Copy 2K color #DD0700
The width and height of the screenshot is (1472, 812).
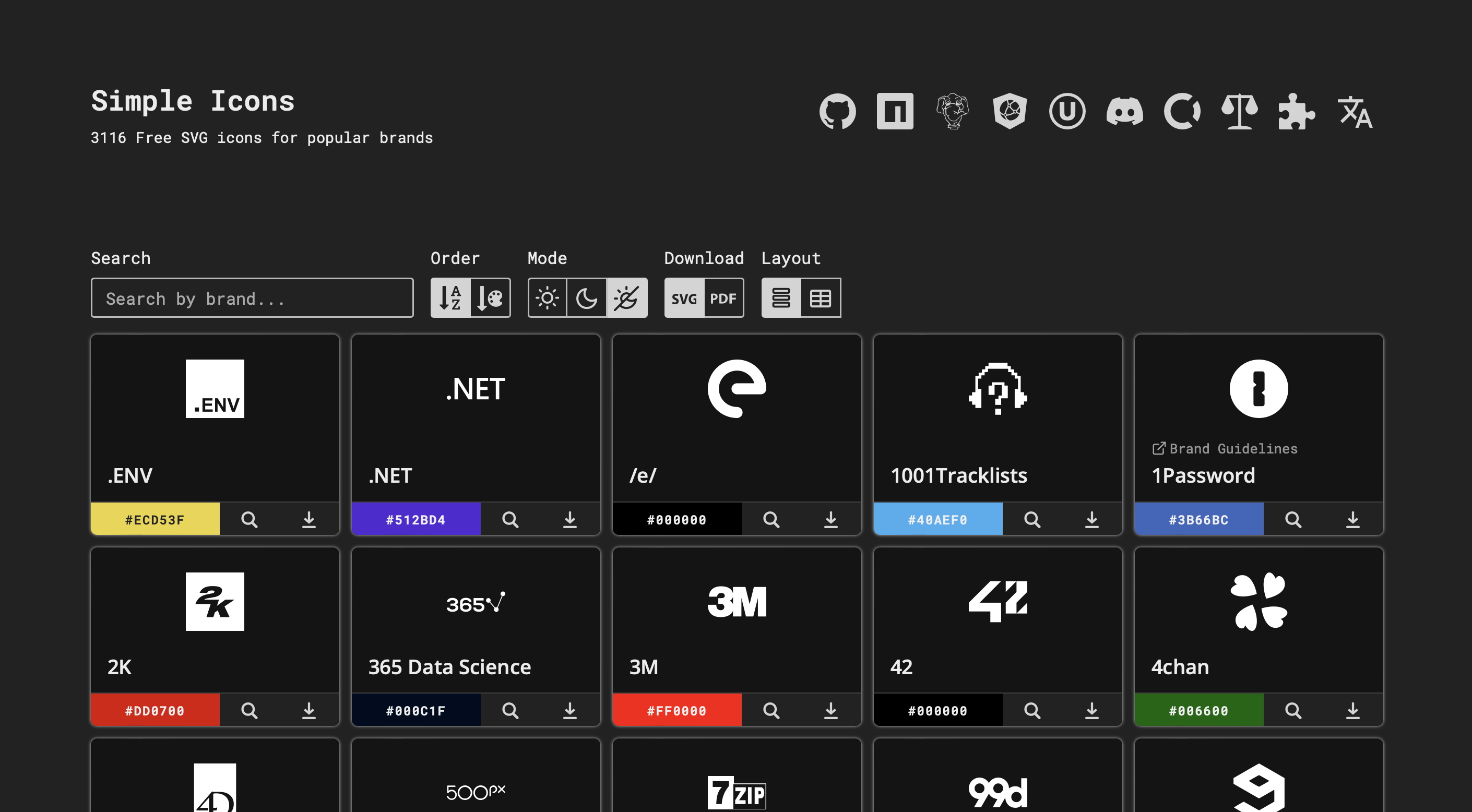[x=155, y=710]
